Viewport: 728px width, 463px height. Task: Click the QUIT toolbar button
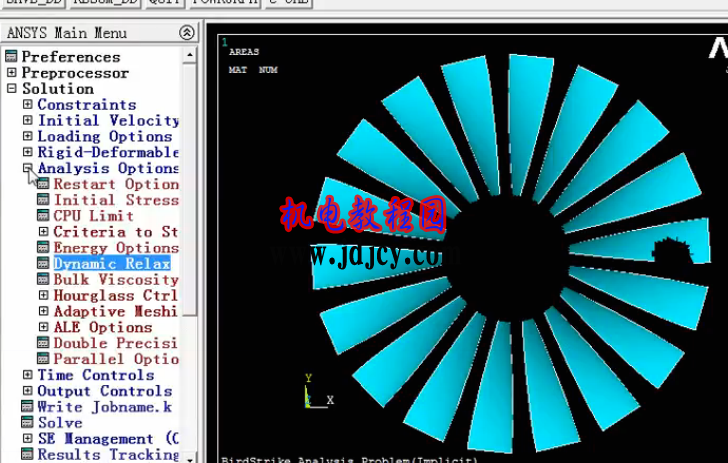click(164, 3)
